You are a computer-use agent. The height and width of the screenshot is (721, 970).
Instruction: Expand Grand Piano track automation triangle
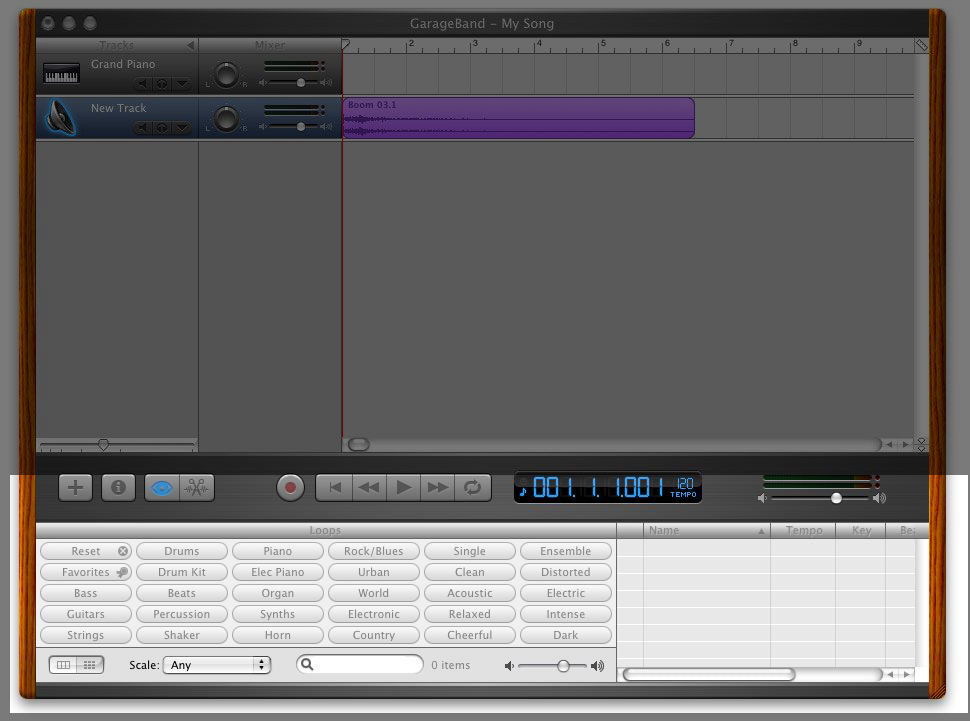click(x=181, y=84)
